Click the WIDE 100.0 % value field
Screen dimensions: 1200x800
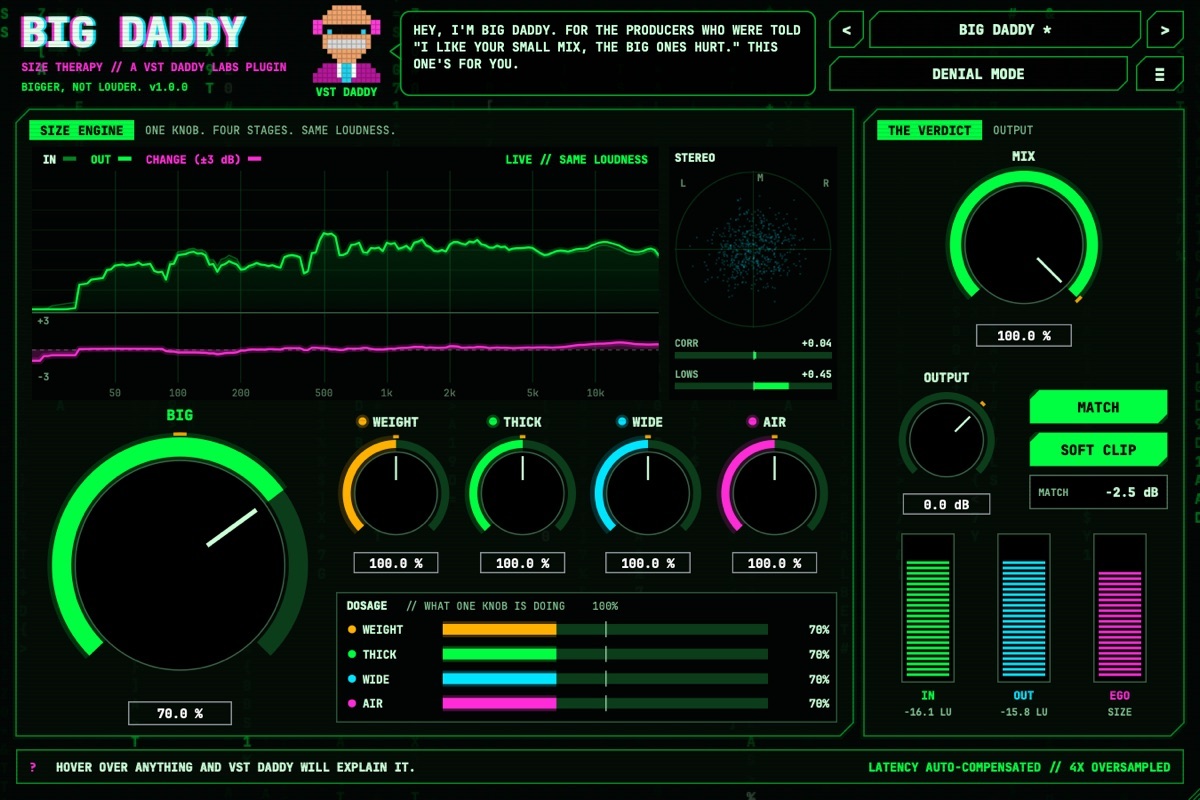(648, 563)
